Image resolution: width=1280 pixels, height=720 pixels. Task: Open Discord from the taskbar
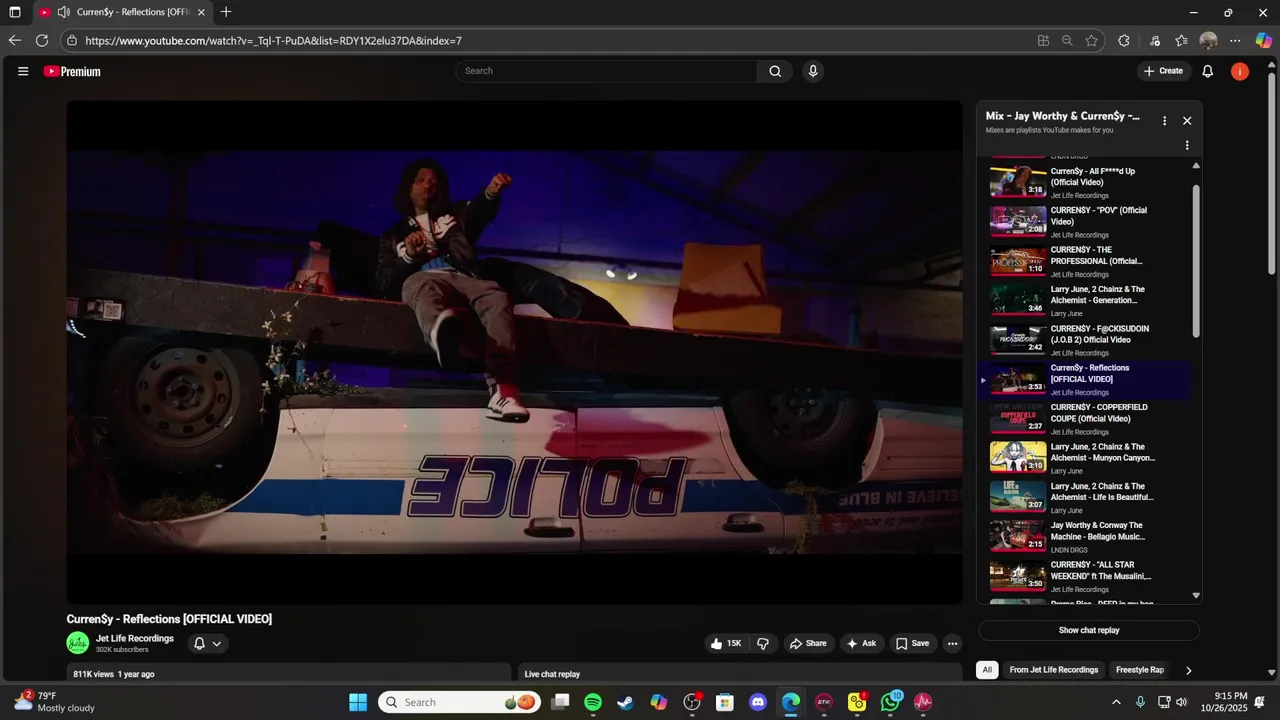click(758, 702)
